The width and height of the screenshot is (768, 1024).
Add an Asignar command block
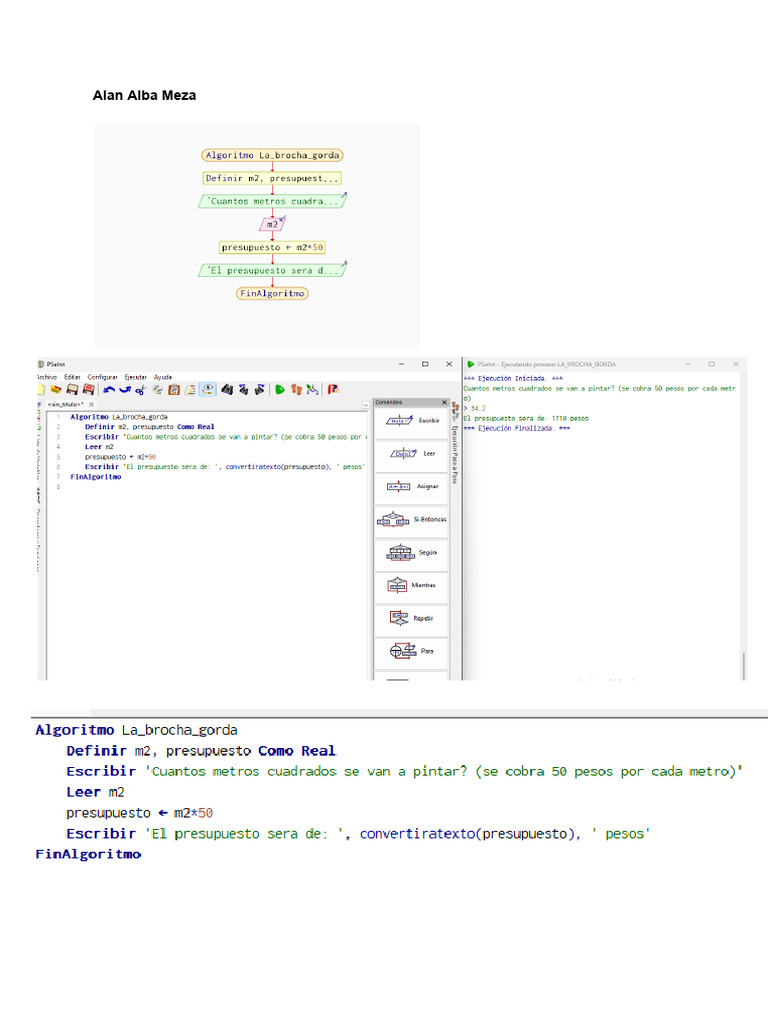click(x=411, y=487)
